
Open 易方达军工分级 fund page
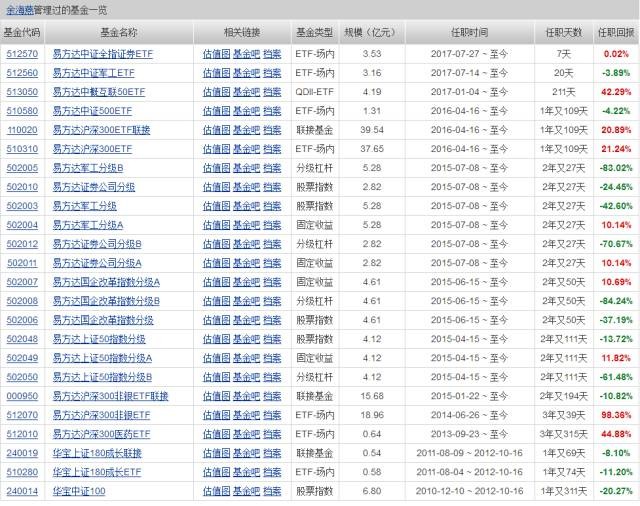click(84, 206)
